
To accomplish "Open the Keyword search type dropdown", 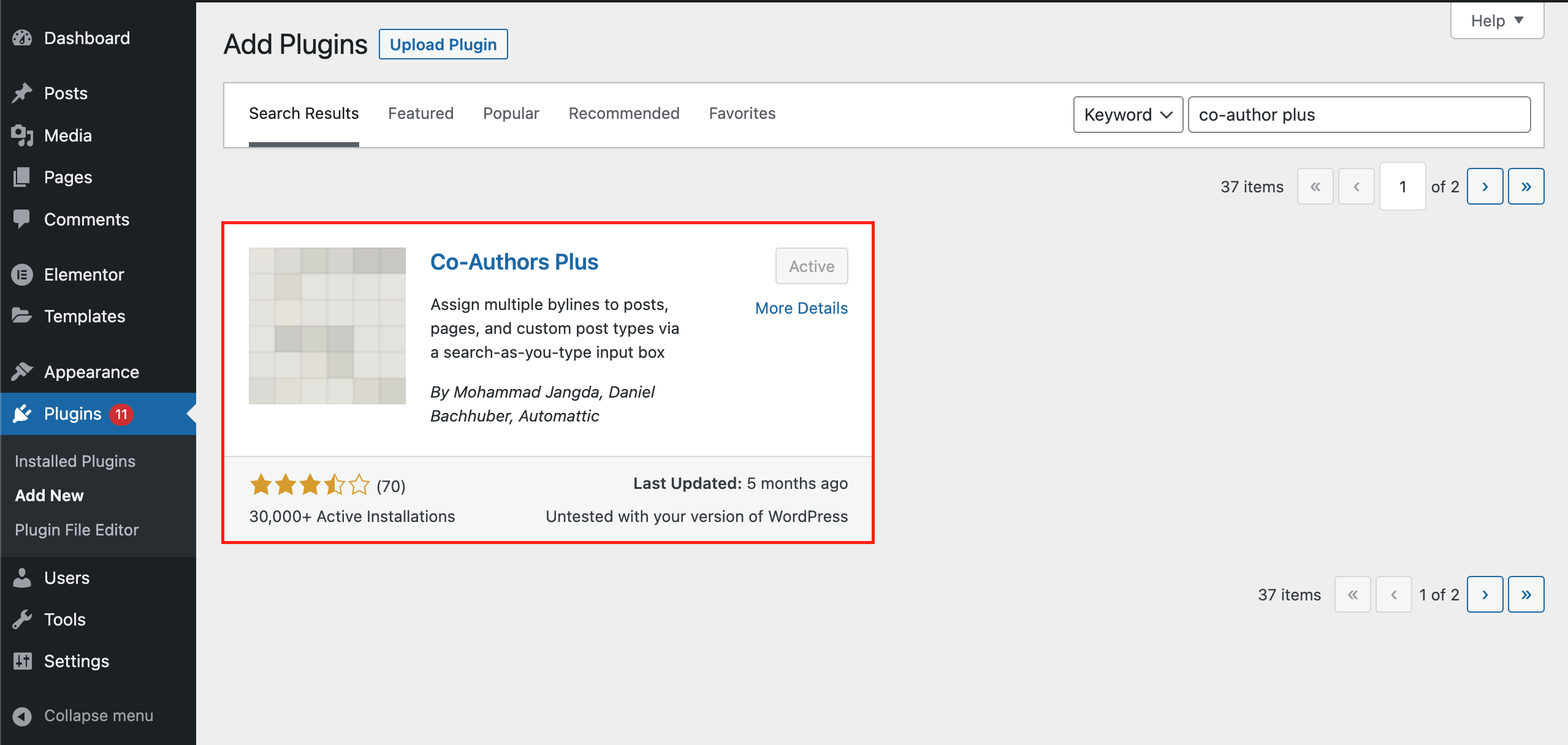I will coord(1127,115).
